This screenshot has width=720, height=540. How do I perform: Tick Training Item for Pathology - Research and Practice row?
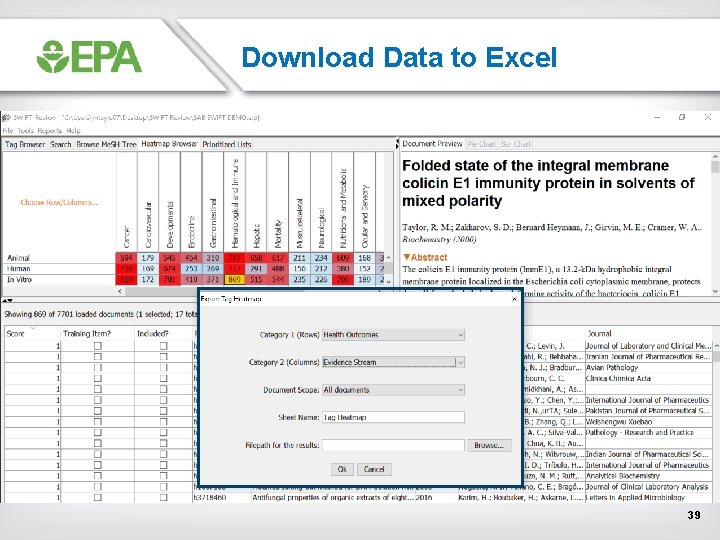[97, 433]
